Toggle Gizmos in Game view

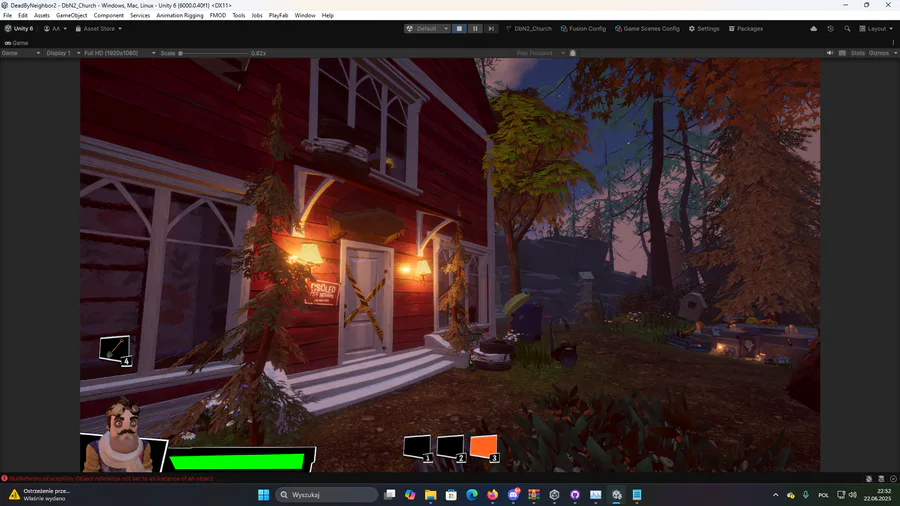pyautogui.click(x=879, y=53)
